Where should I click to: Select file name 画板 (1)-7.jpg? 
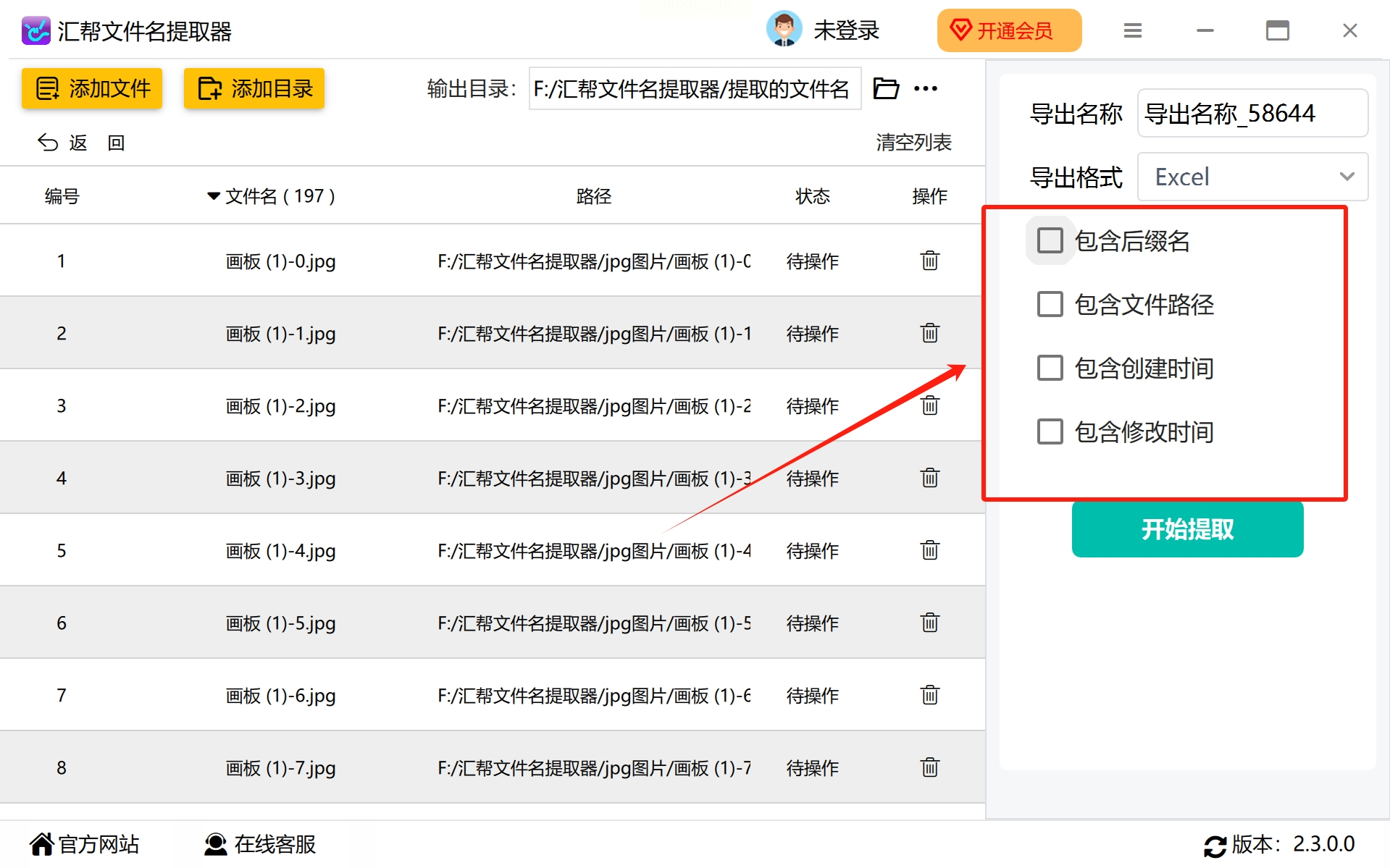click(x=280, y=768)
